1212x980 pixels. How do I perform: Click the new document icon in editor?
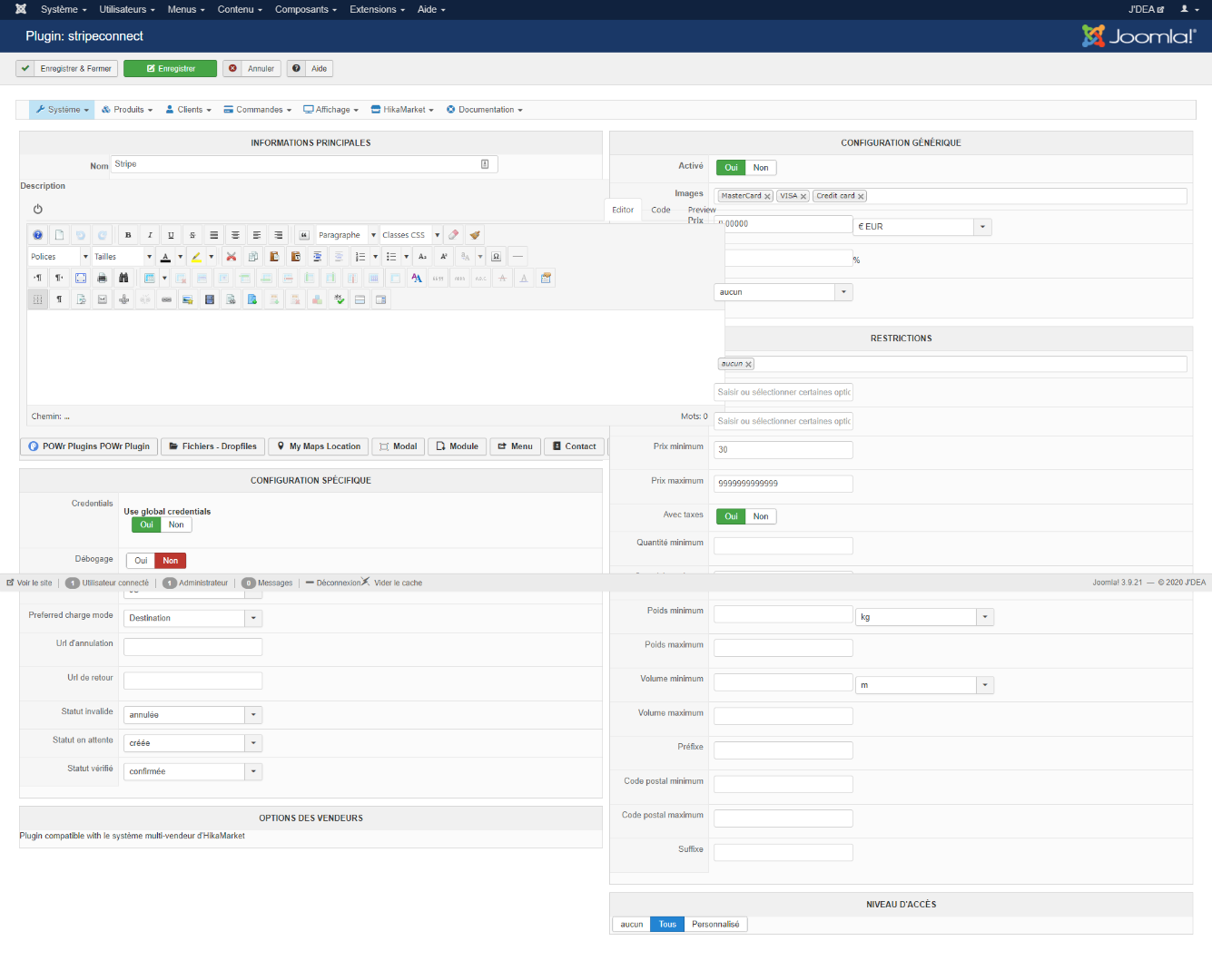click(59, 235)
